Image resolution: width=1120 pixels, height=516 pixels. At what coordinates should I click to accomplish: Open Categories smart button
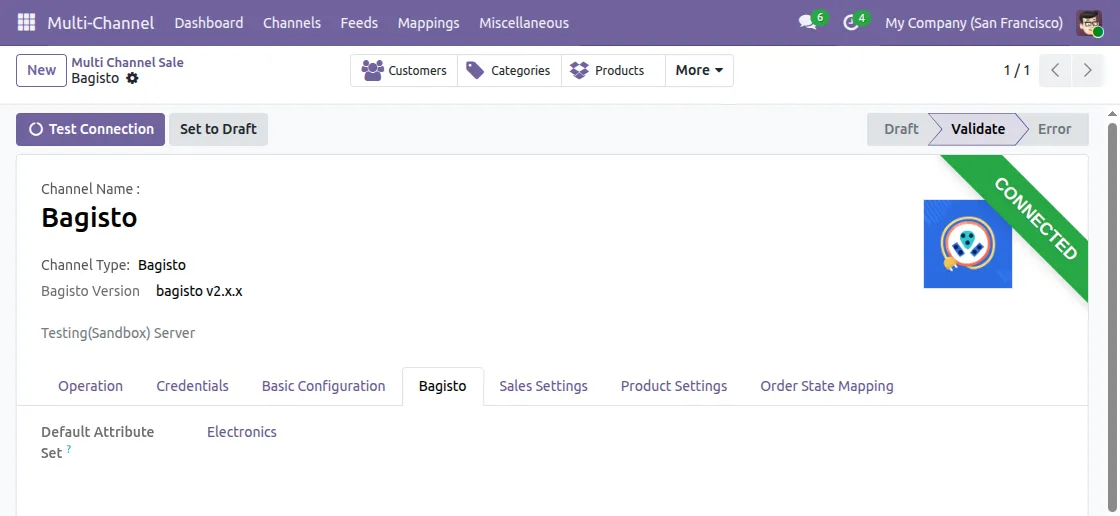click(509, 71)
